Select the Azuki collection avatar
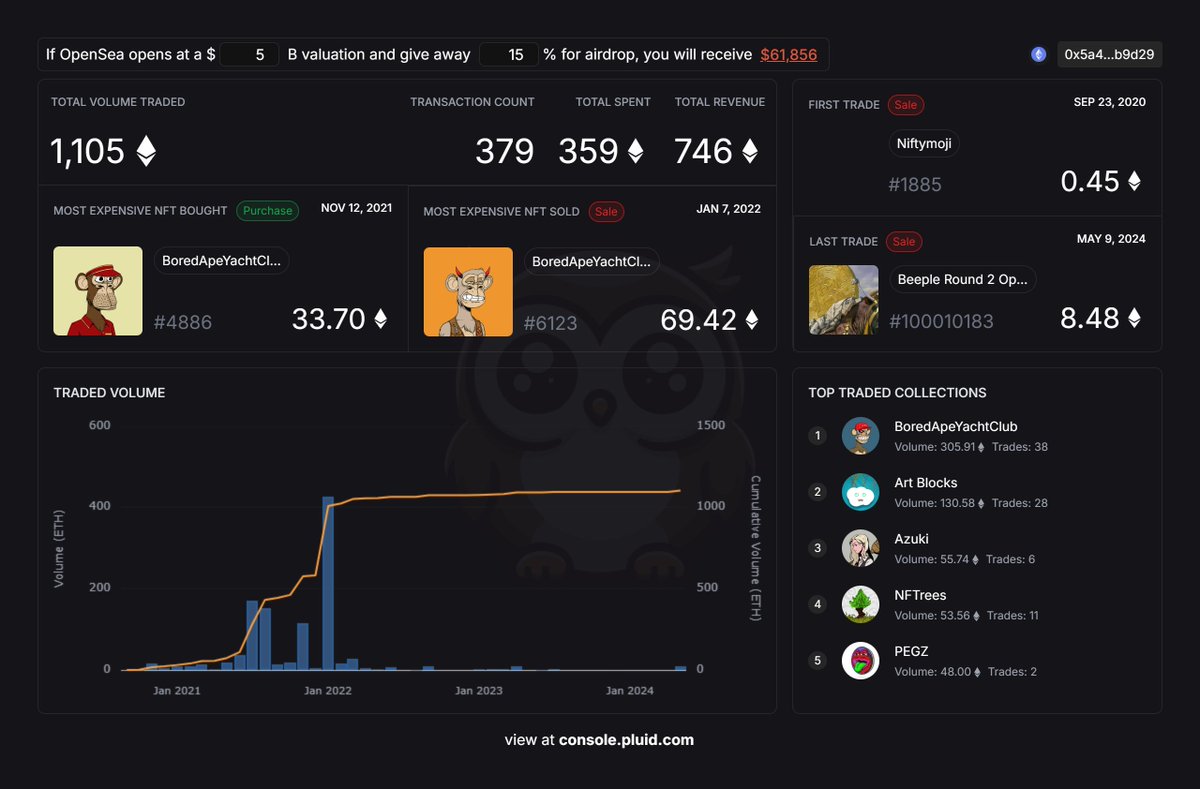This screenshot has width=1200, height=789. pyautogui.click(x=861, y=548)
